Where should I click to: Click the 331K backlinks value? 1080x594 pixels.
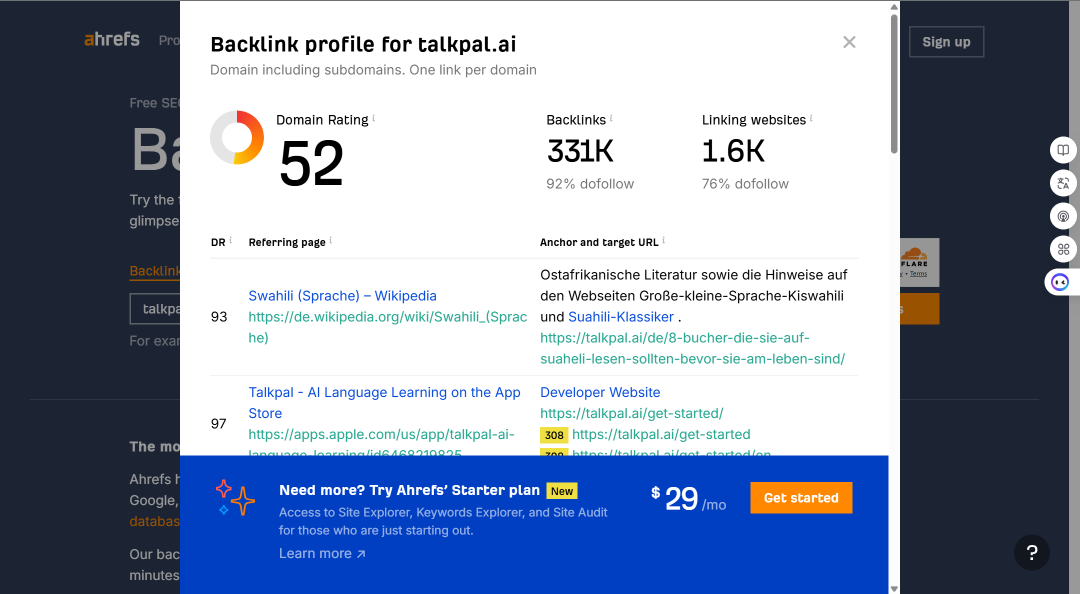point(580,152)
